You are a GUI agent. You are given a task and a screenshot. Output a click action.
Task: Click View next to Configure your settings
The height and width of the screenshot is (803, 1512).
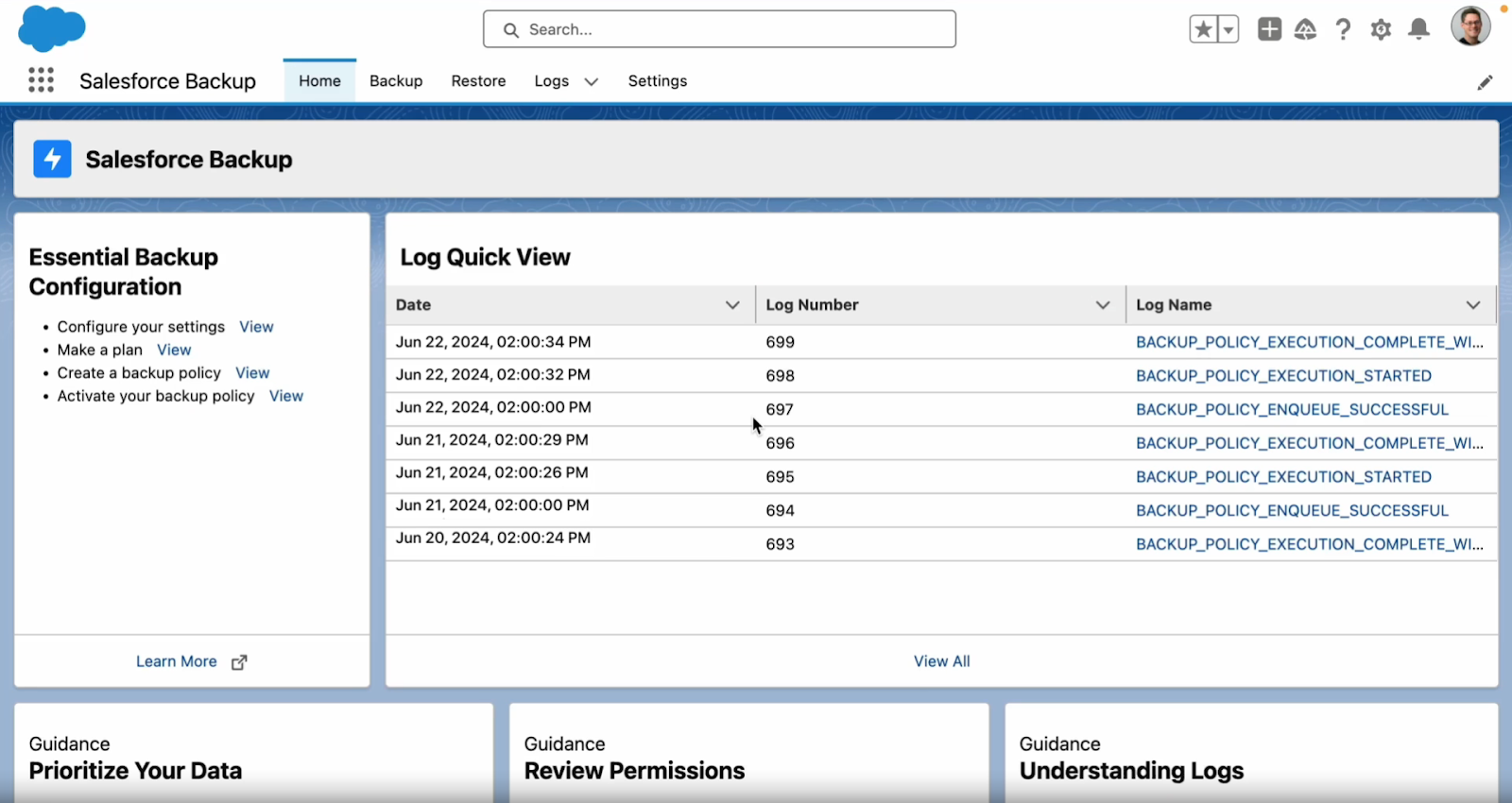coord(256,327)
